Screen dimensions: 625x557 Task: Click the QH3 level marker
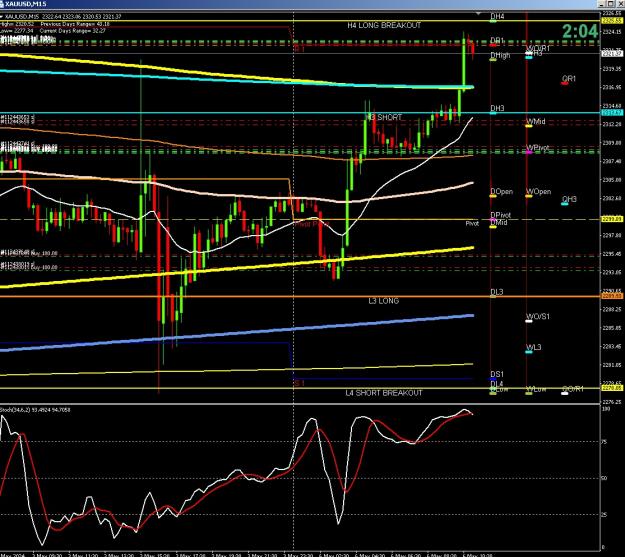click(569, 199)
